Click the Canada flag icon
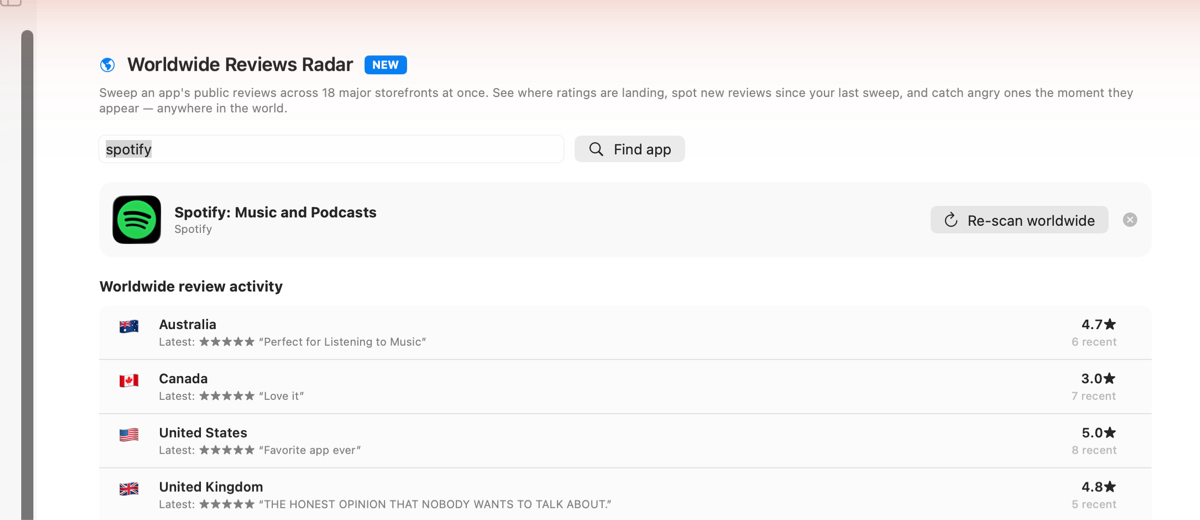The height and width of the screenshot is (520, 1200). pyautogui.click(x=129, y=380)
